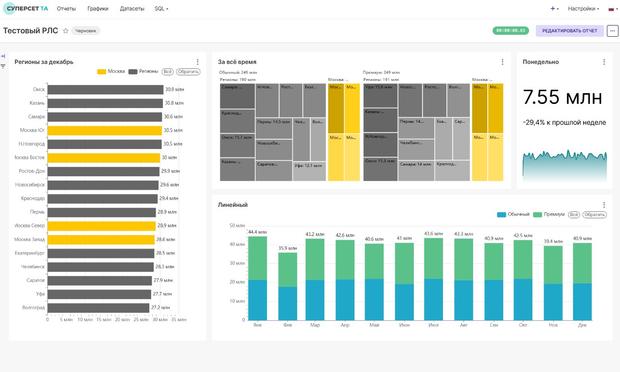Viewport: 620px width, 372px height.
Task: Select the Уфа 15.8 млн treemap cell
Action: (380, 95)
